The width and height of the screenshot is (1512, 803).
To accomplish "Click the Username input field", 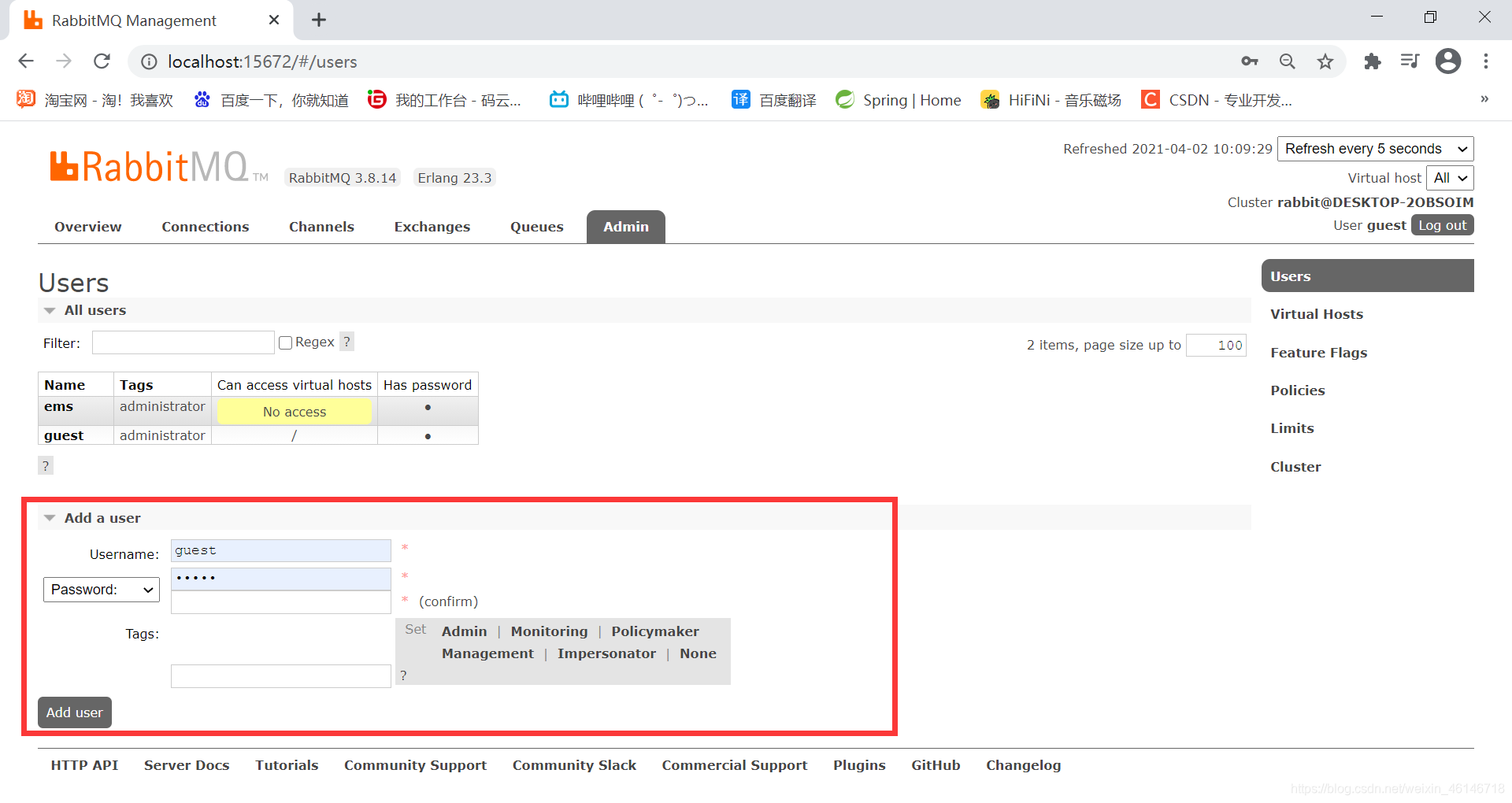I will tap(281, 550).
